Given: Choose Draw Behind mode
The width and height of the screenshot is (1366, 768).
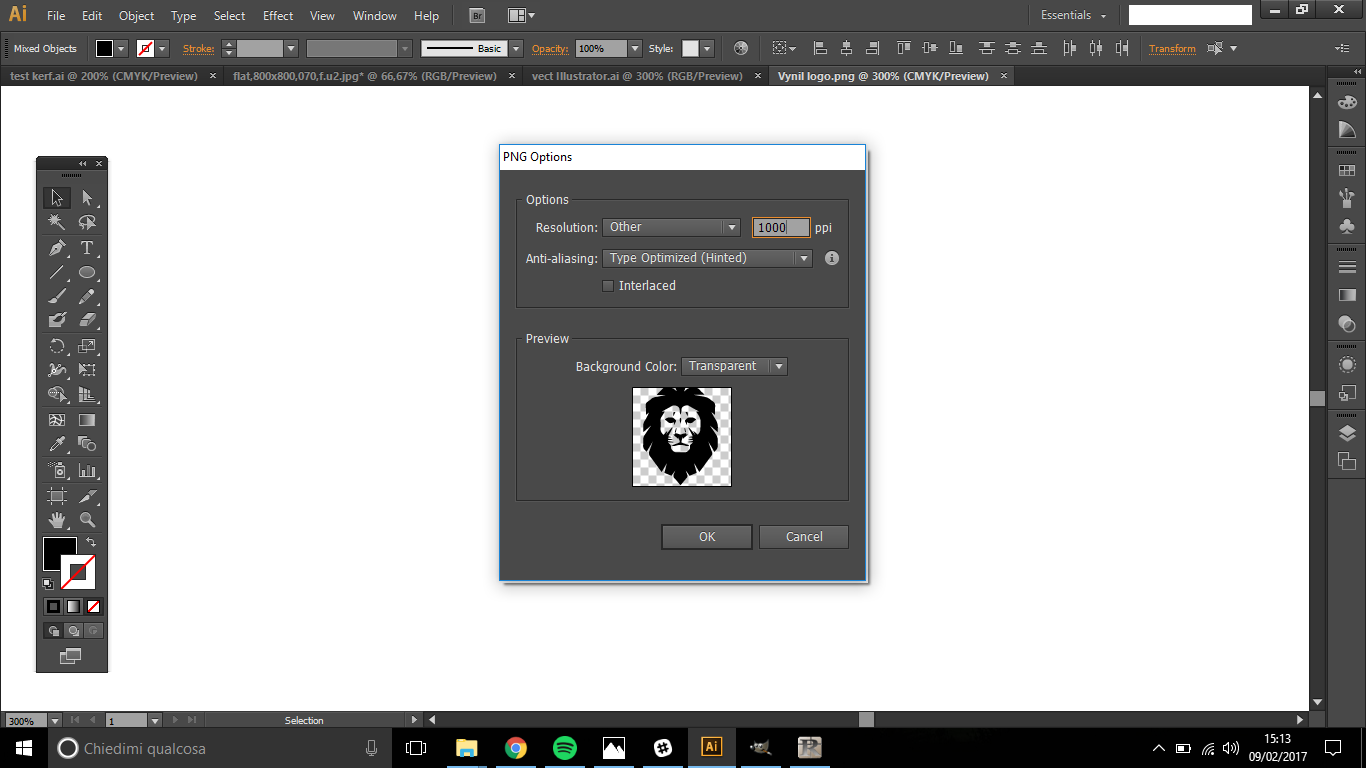Looking at the screenshot, I should pyautogui.click(x=73, y=631).
